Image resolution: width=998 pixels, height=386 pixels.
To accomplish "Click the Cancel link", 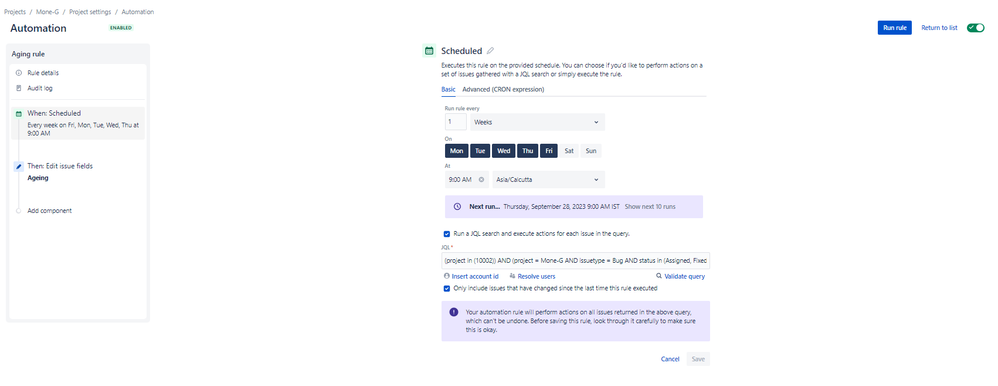I will click(670, 359).
